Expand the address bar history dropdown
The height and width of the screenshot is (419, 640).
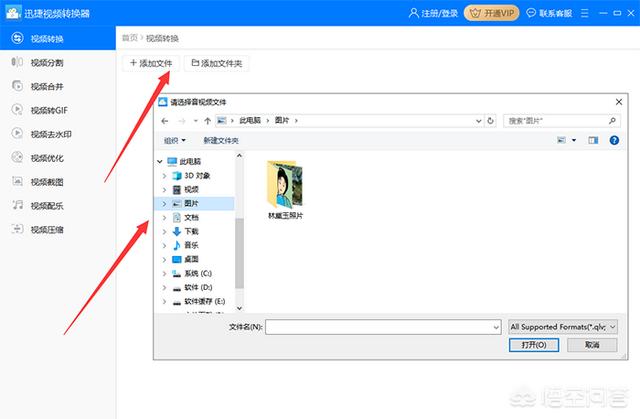point(478,121)
